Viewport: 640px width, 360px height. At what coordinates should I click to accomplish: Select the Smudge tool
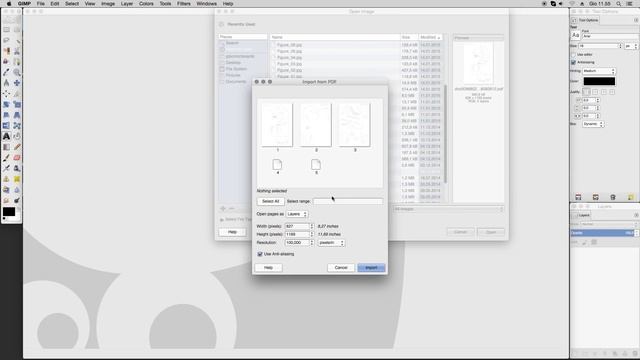coord(7,200)
